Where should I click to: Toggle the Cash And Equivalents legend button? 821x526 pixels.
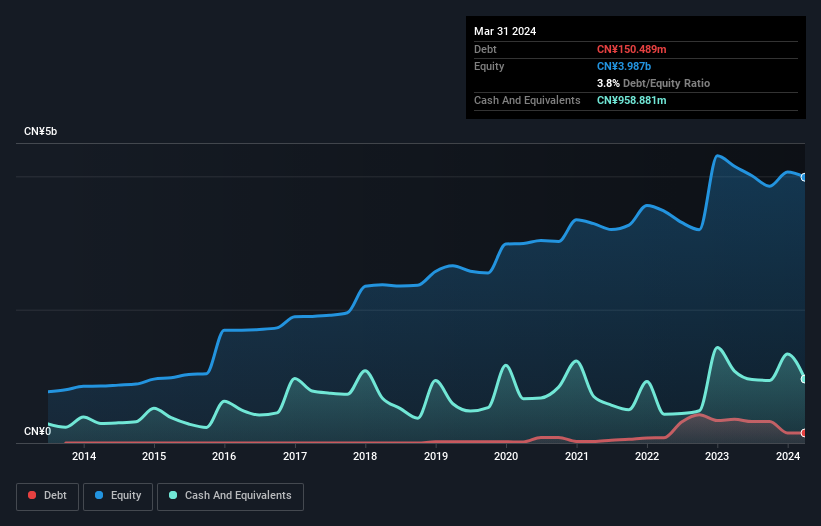coord(230,496)
